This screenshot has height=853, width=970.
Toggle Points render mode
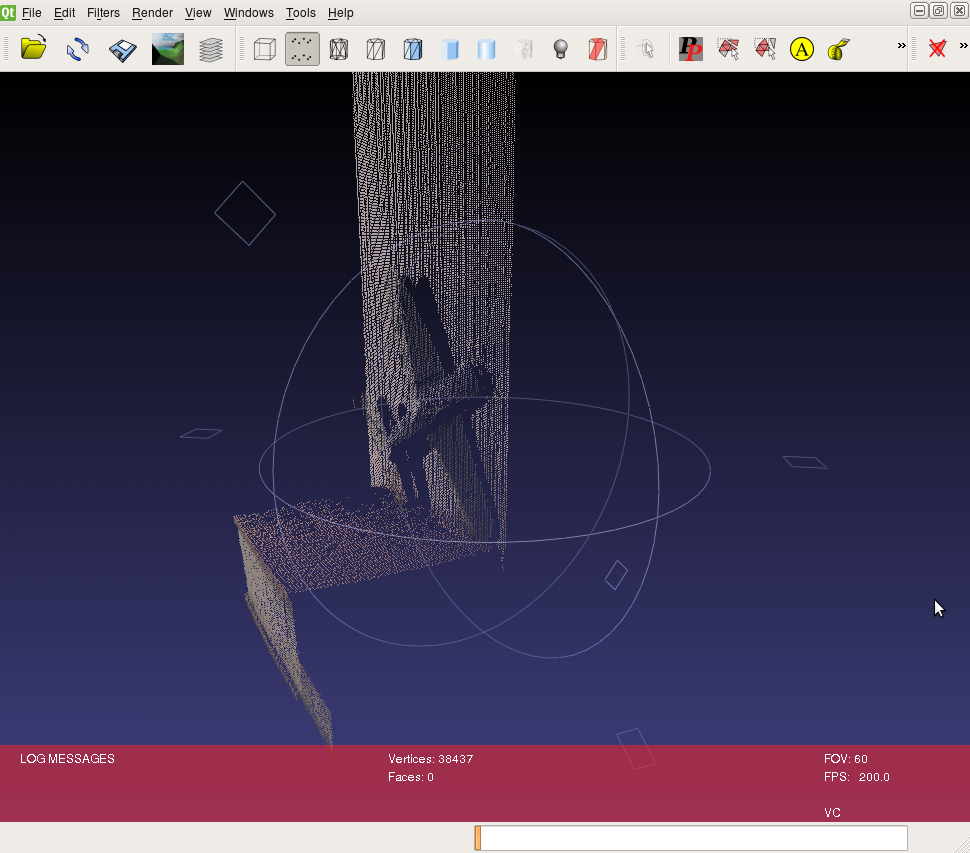[302, 49]
